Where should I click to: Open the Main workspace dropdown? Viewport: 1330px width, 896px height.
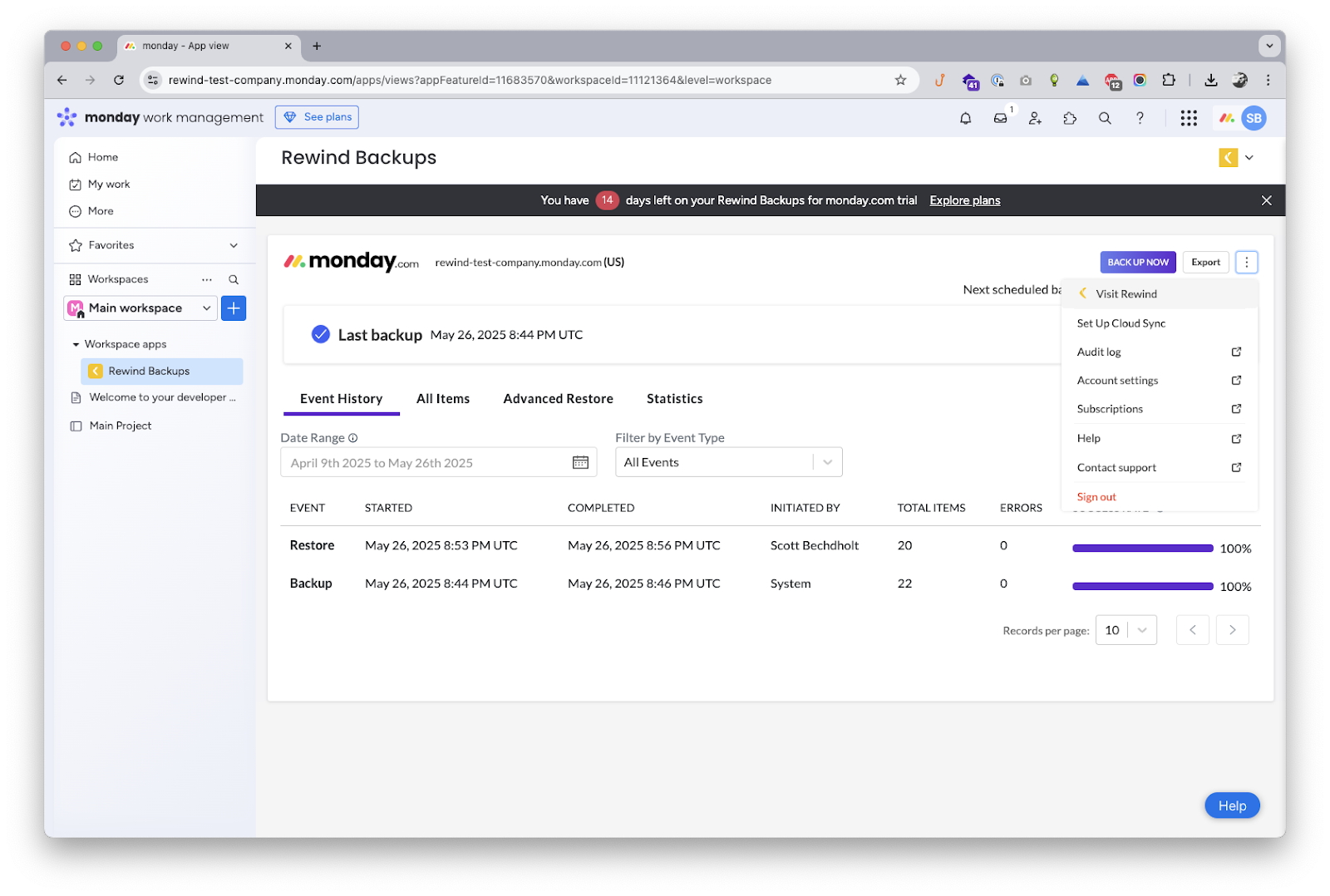point(140,308)
